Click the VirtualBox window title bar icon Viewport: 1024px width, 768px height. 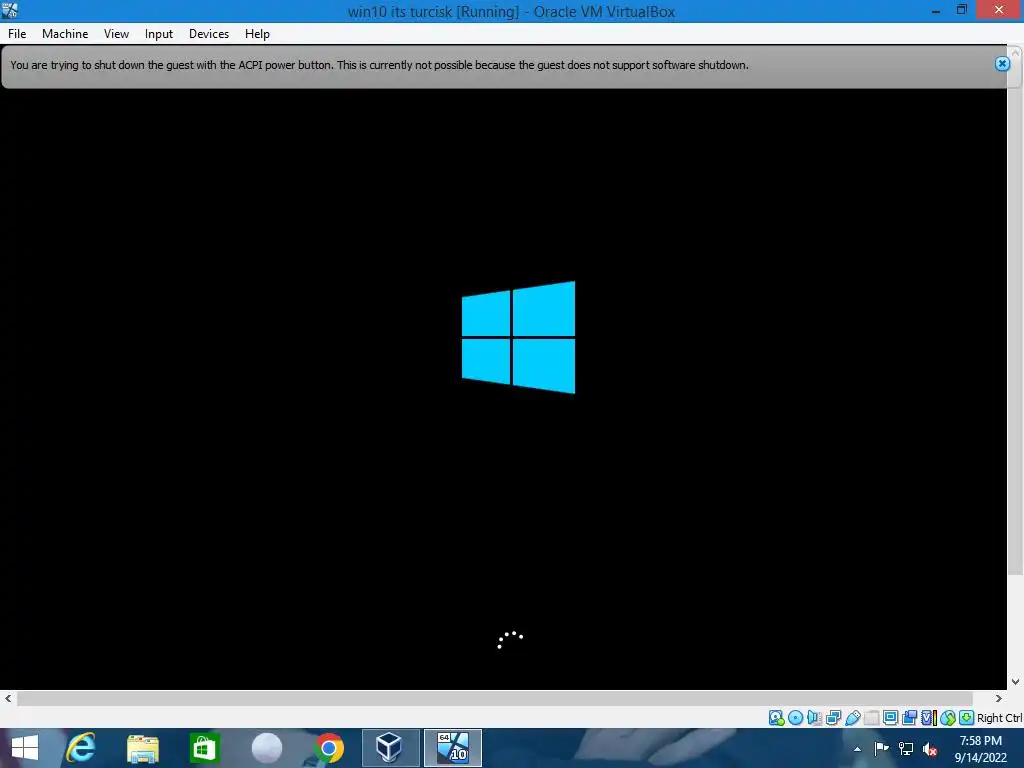(x=10, y=10)
